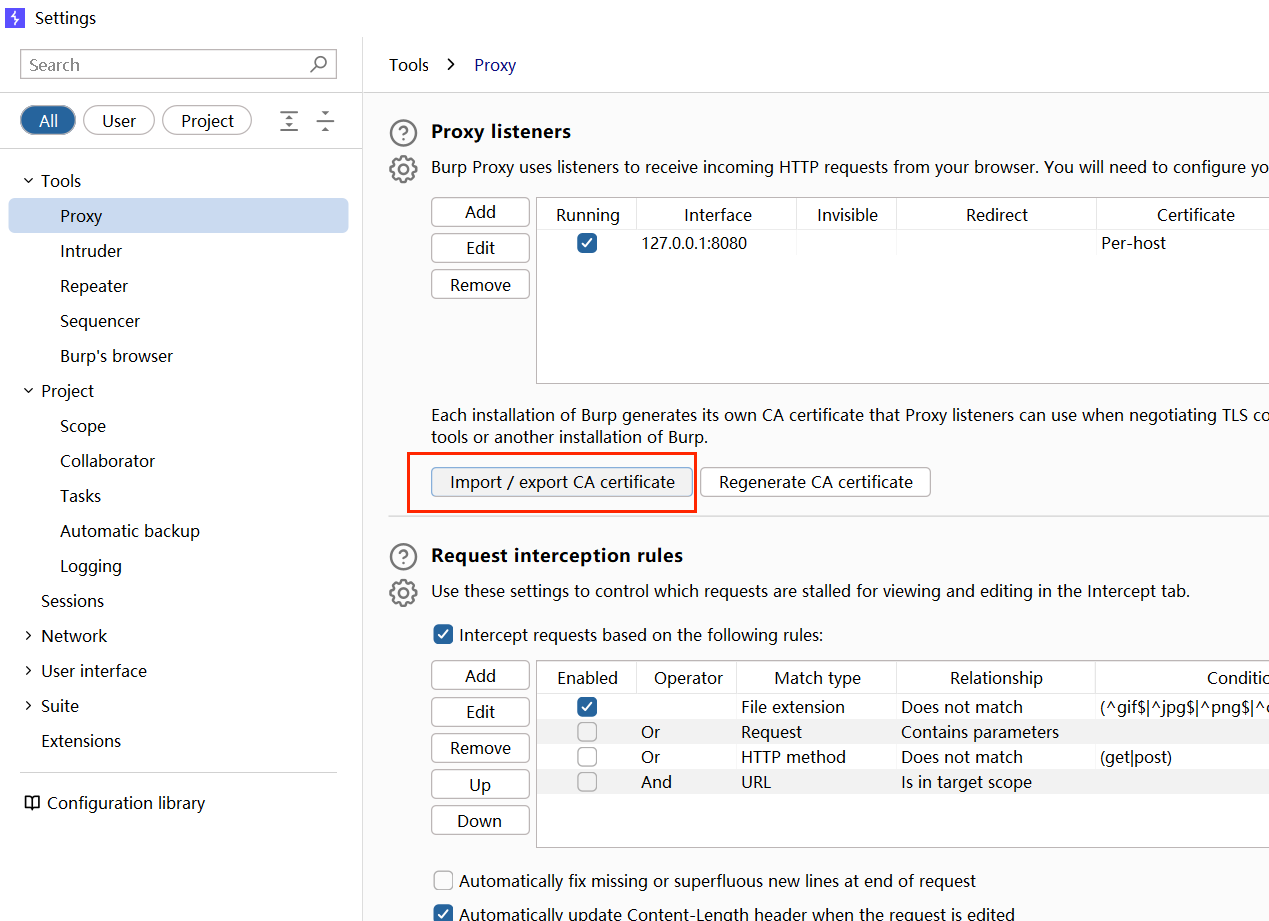Toggle the Running checkbox for 127.0.0.1:8080
This screenshot has height=921, width=1269.
pyautogui.click(x=587, y=243)
